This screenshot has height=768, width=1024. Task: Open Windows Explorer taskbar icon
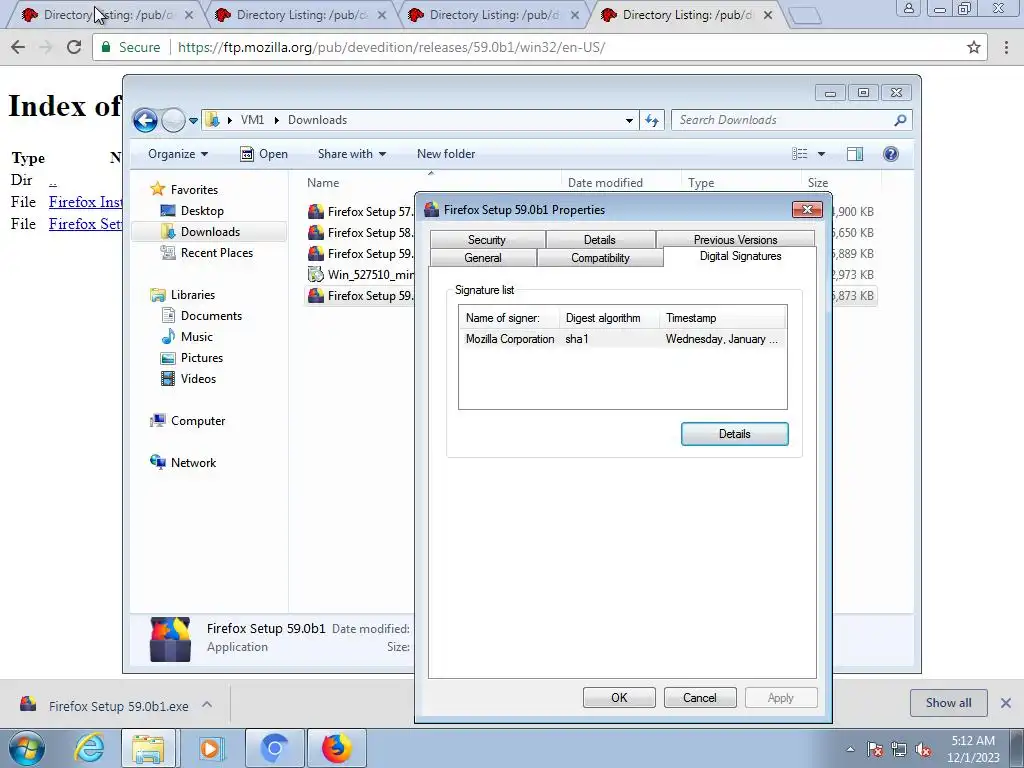pyautogui.click(x=148, y=748)
